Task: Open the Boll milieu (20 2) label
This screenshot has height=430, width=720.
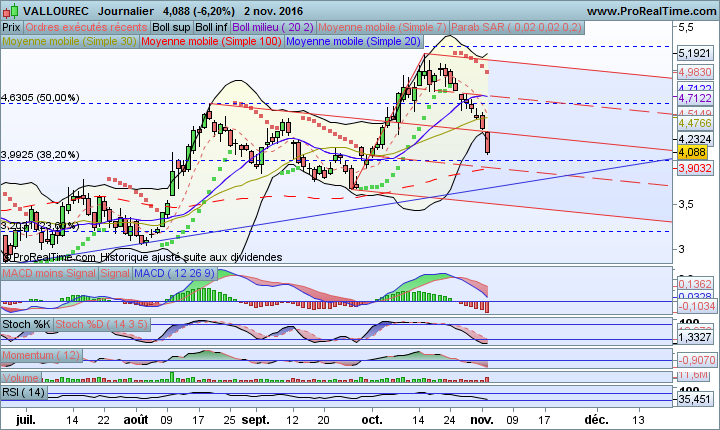Action: (x=273, y=27)
